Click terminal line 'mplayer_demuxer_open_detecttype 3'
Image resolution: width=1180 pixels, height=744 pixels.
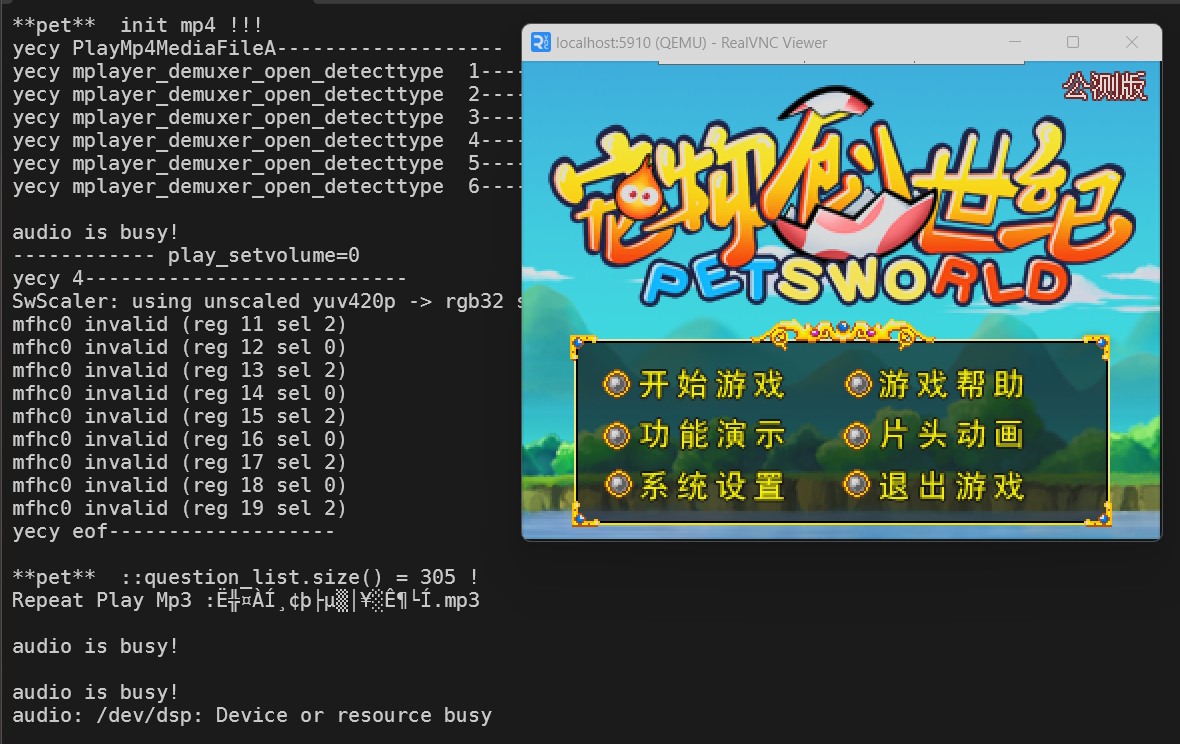click(x=266, y=117)
